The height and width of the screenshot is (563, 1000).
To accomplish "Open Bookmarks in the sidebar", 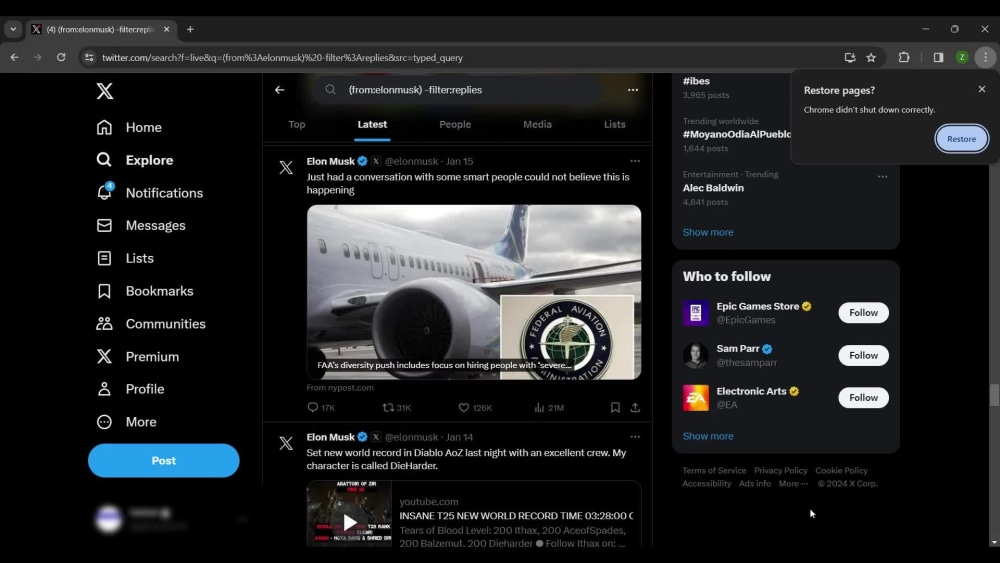I will [145, 291].
